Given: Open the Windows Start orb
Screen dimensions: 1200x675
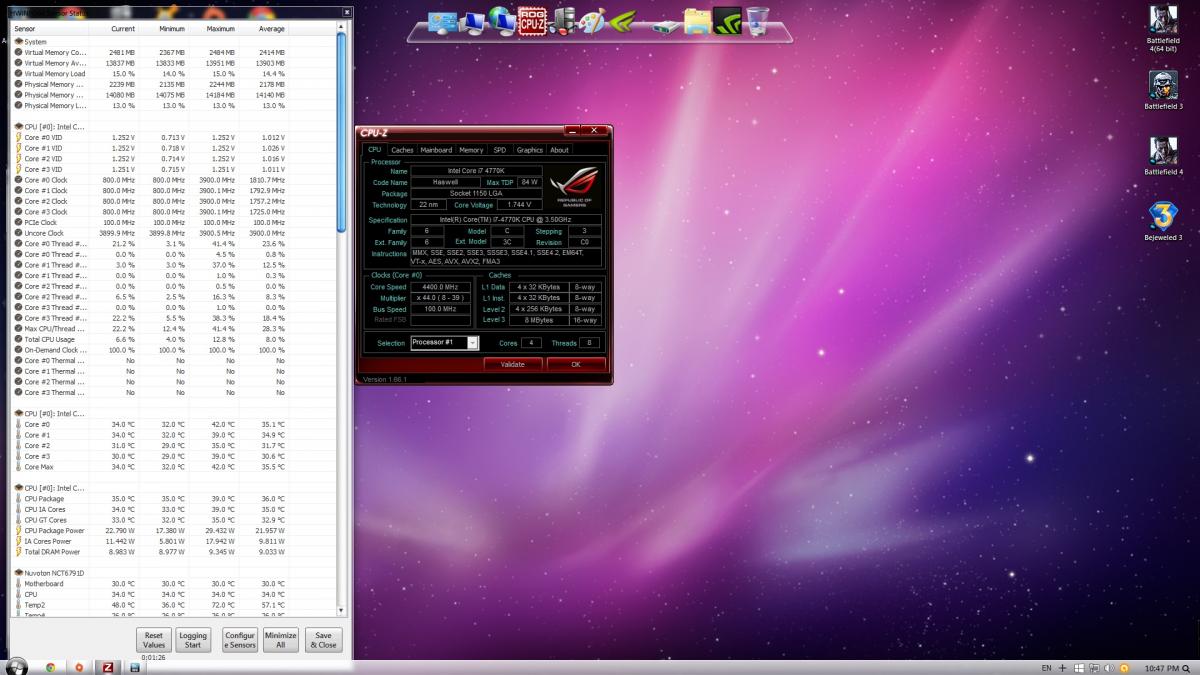Looking at the screenshot, I should [x=16, y=667].
